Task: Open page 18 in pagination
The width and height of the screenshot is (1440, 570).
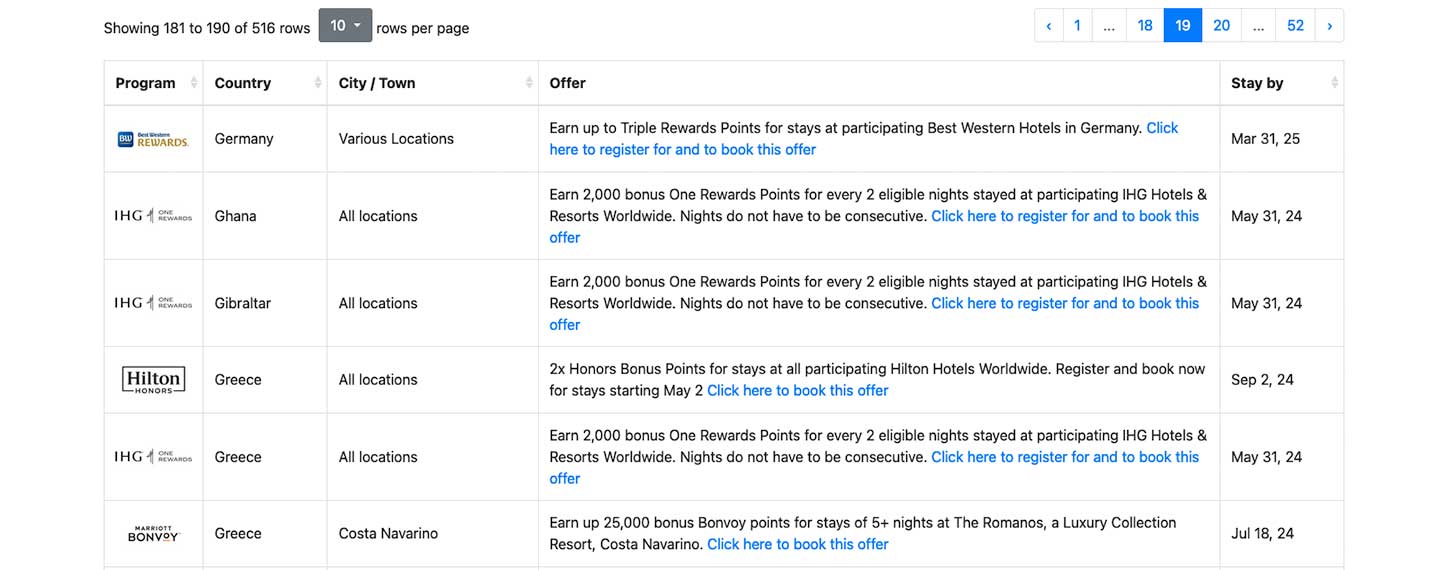Action: click(1145, 26)
